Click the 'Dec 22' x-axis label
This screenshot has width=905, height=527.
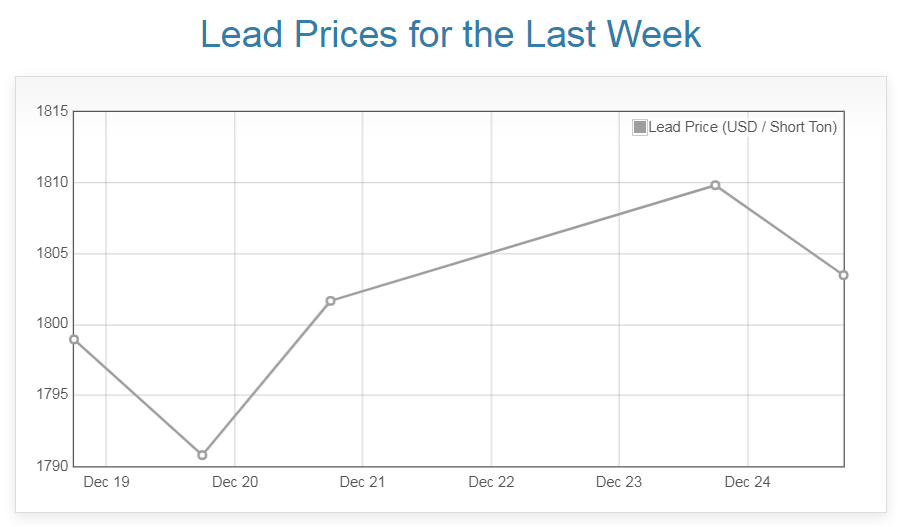[x=491, y=482]
